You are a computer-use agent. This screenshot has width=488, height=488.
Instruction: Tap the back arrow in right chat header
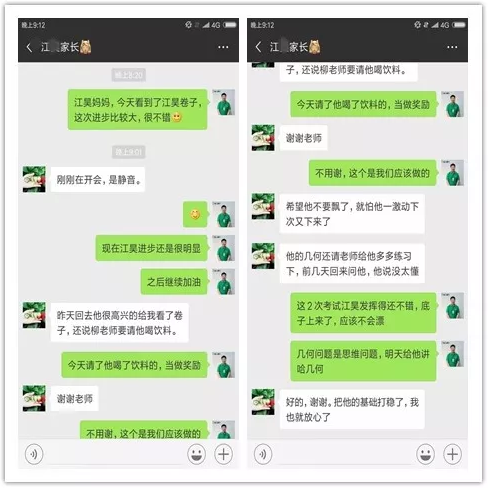pyautogui.click(x=258, y=47)
